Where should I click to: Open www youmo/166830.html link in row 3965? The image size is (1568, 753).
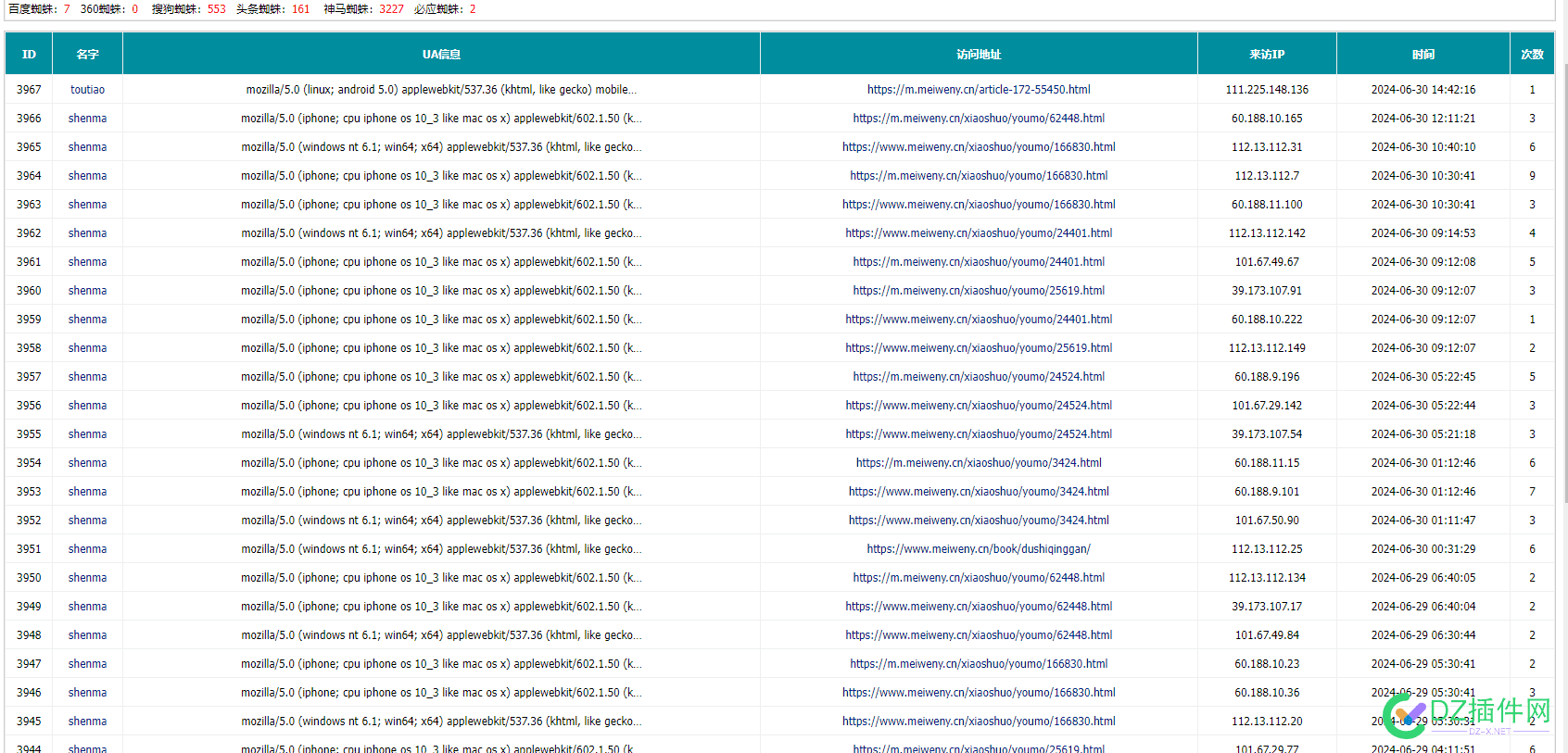979,147
